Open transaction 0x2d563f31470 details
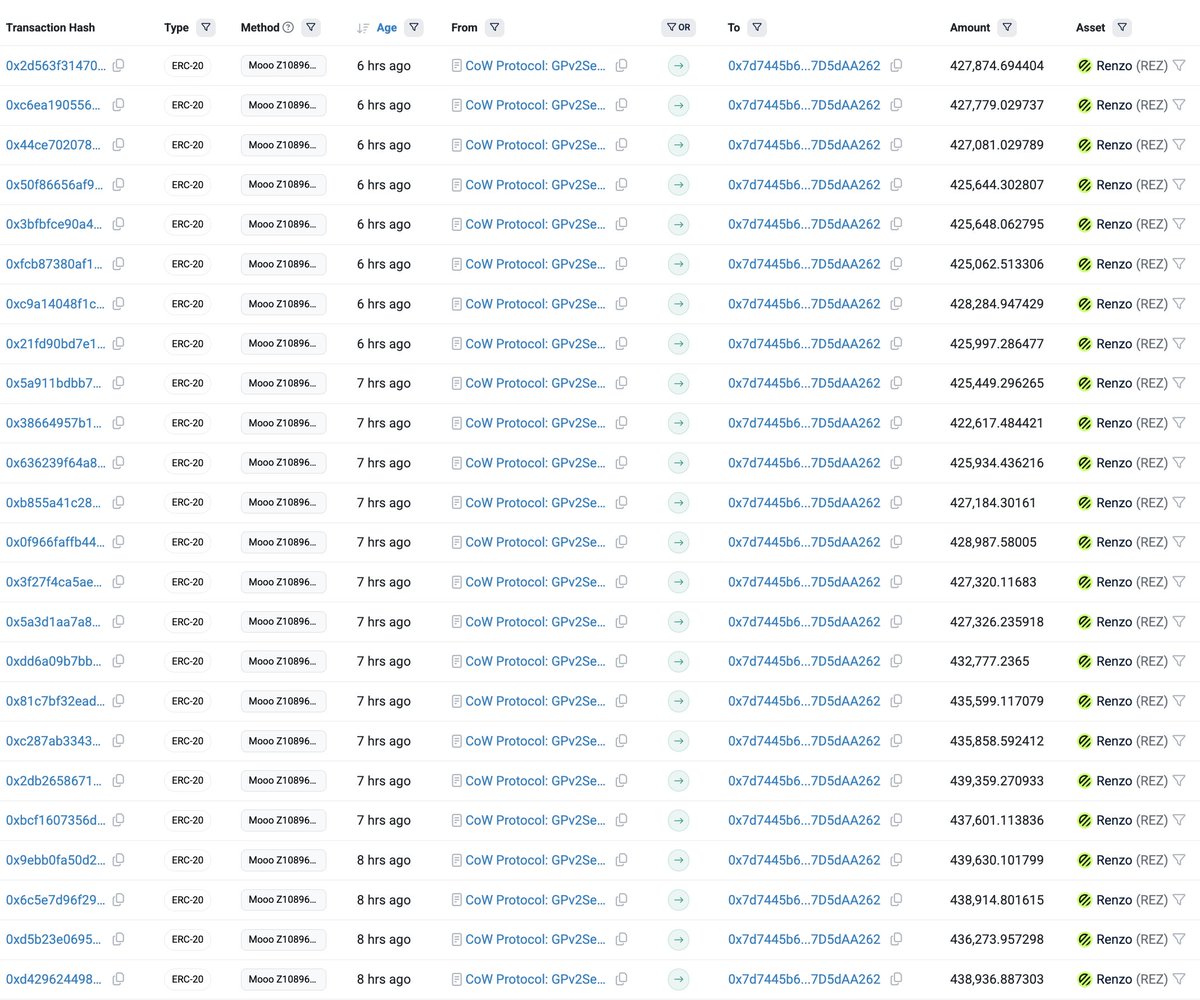1200x1000 pixels. coord(56,66)
